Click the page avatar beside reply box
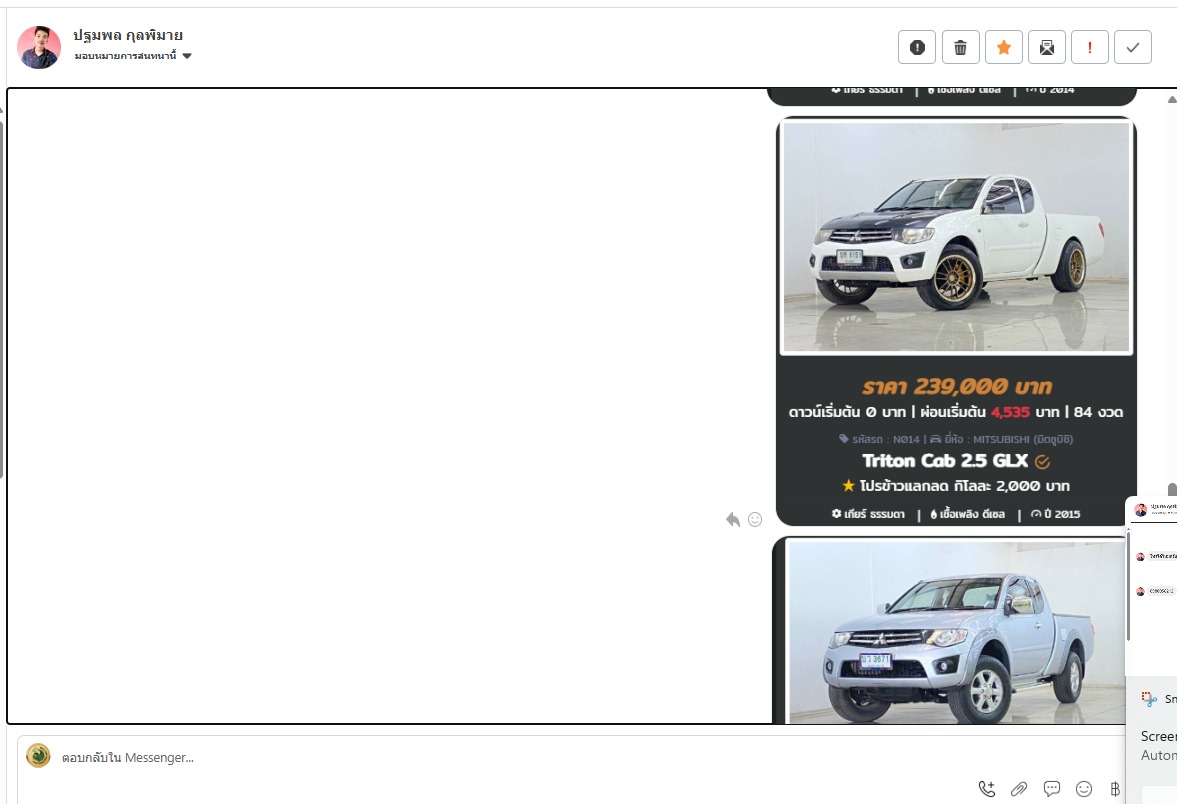 (38, 755)
